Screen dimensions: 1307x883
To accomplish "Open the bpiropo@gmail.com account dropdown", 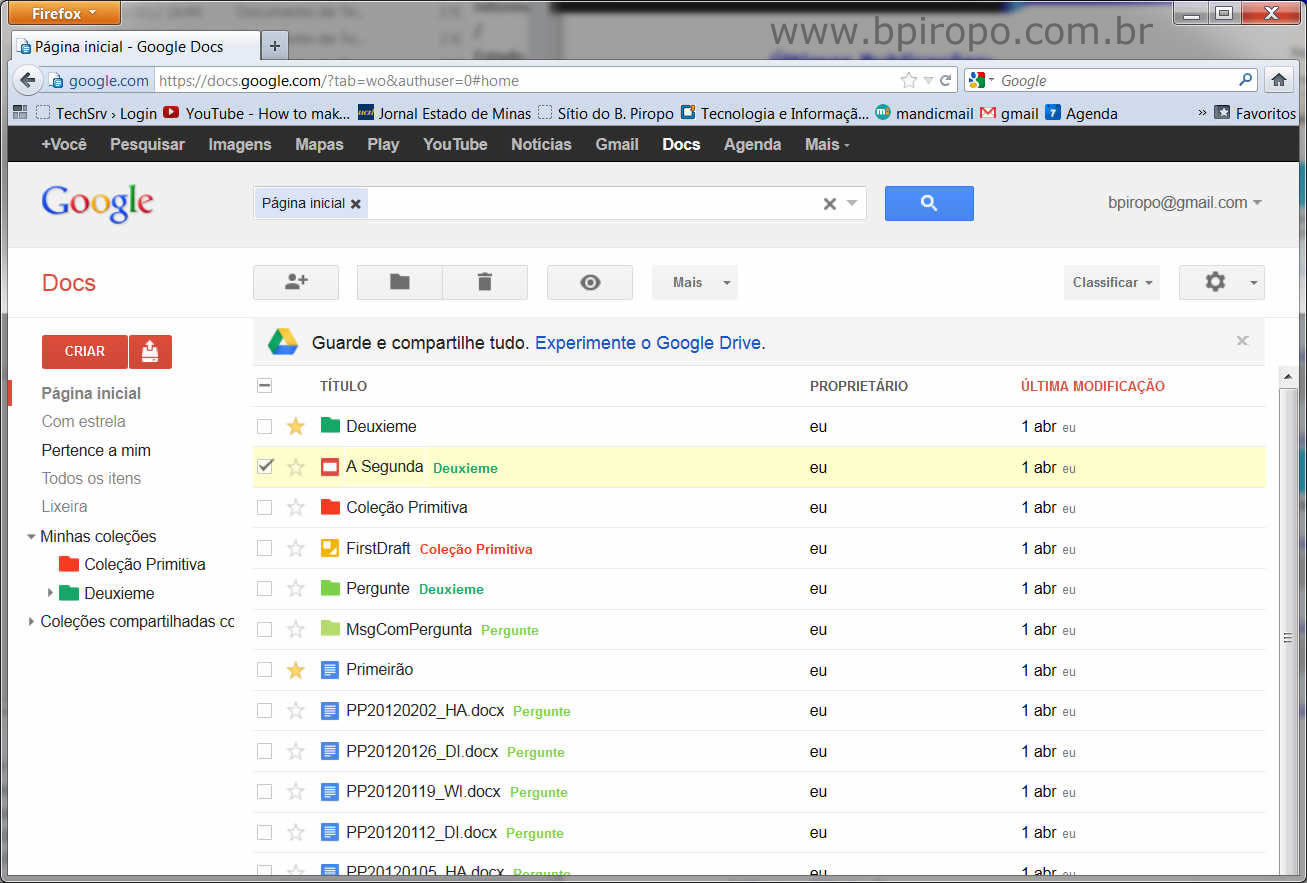I will pyautogui.click(x=1184, y=203).
